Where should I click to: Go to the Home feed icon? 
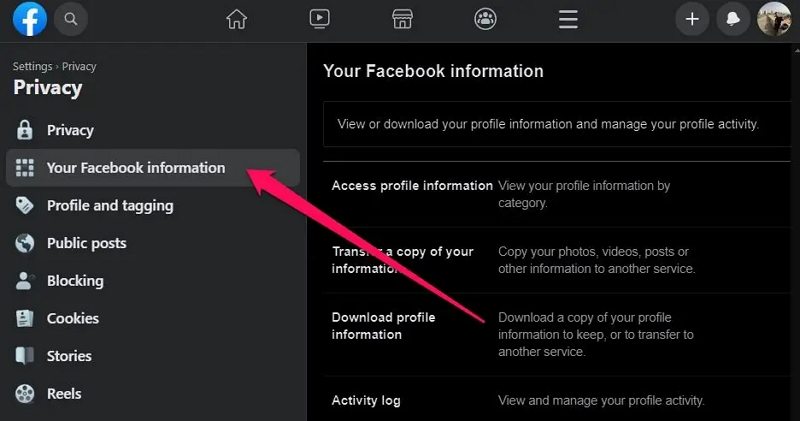[236, 18]
